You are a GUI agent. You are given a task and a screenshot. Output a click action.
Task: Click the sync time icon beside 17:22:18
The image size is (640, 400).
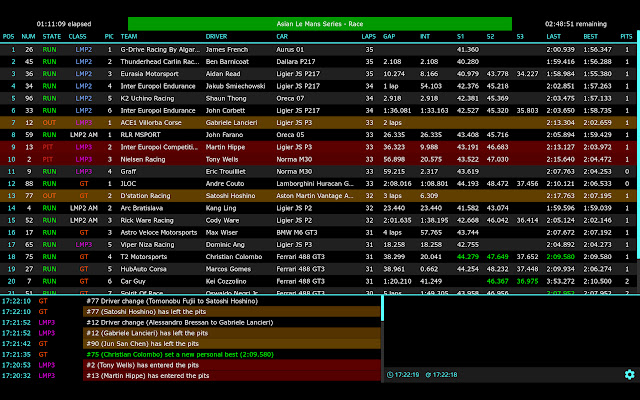pyautogui.click(x=428, y=375)
